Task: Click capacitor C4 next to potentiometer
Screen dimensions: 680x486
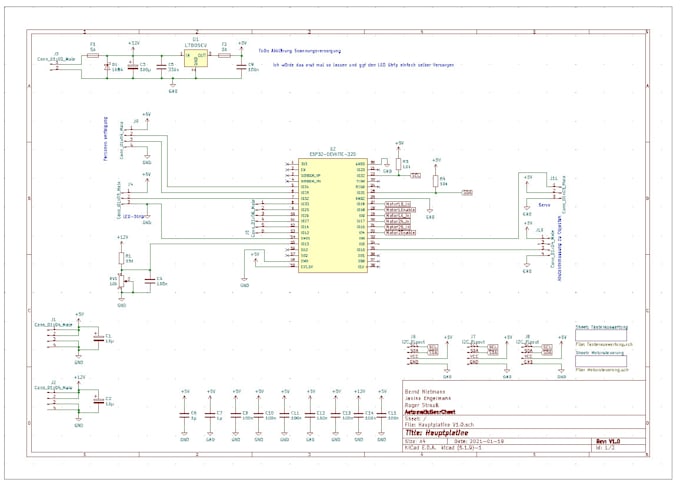Action: coord(150,281)
